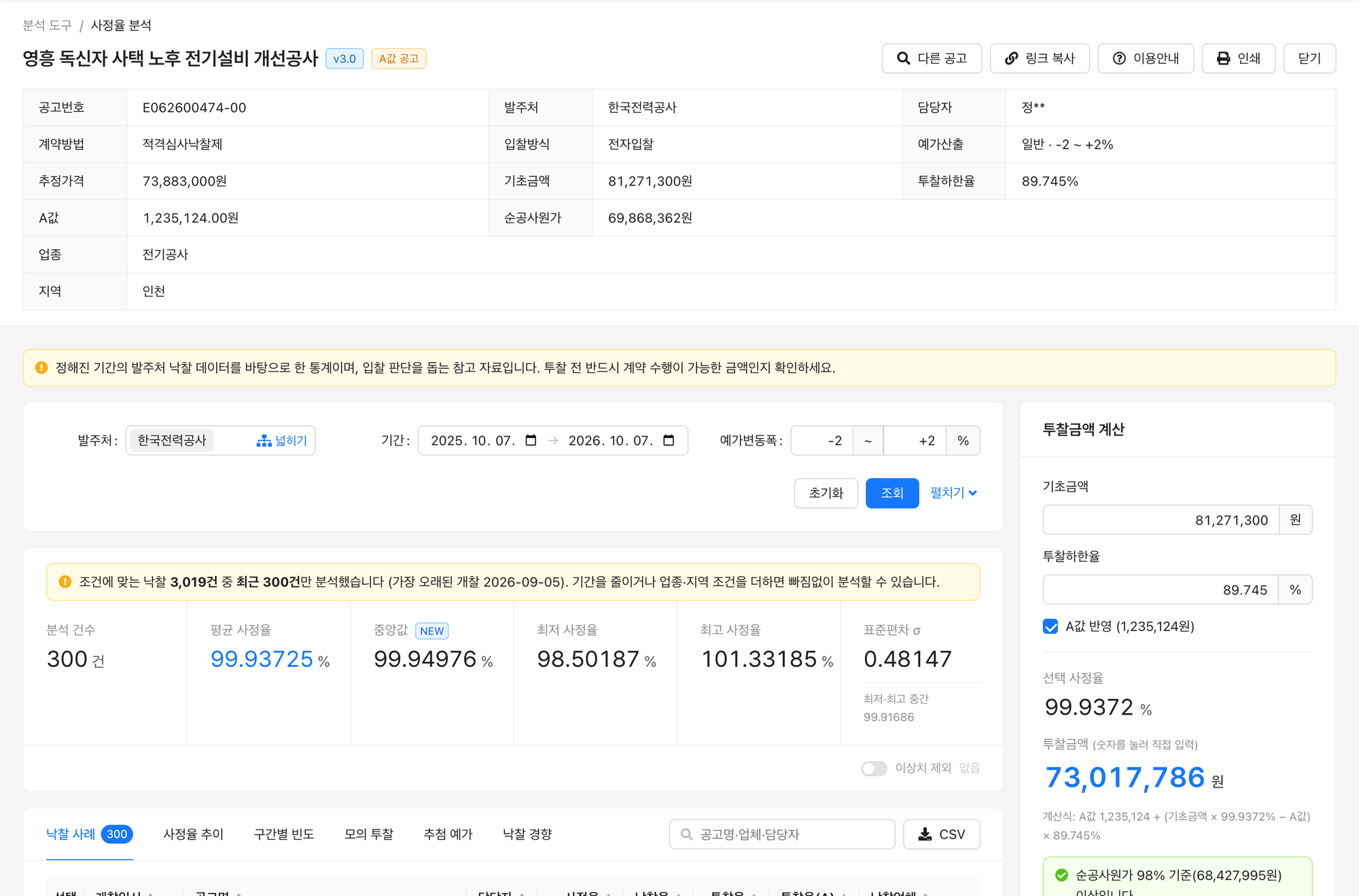Image resolution: width=1359 pixels, height=896 pixels.
Task: Click the 예가변동폭 upper bound +2 field
Action: click(x=915, y=441)
